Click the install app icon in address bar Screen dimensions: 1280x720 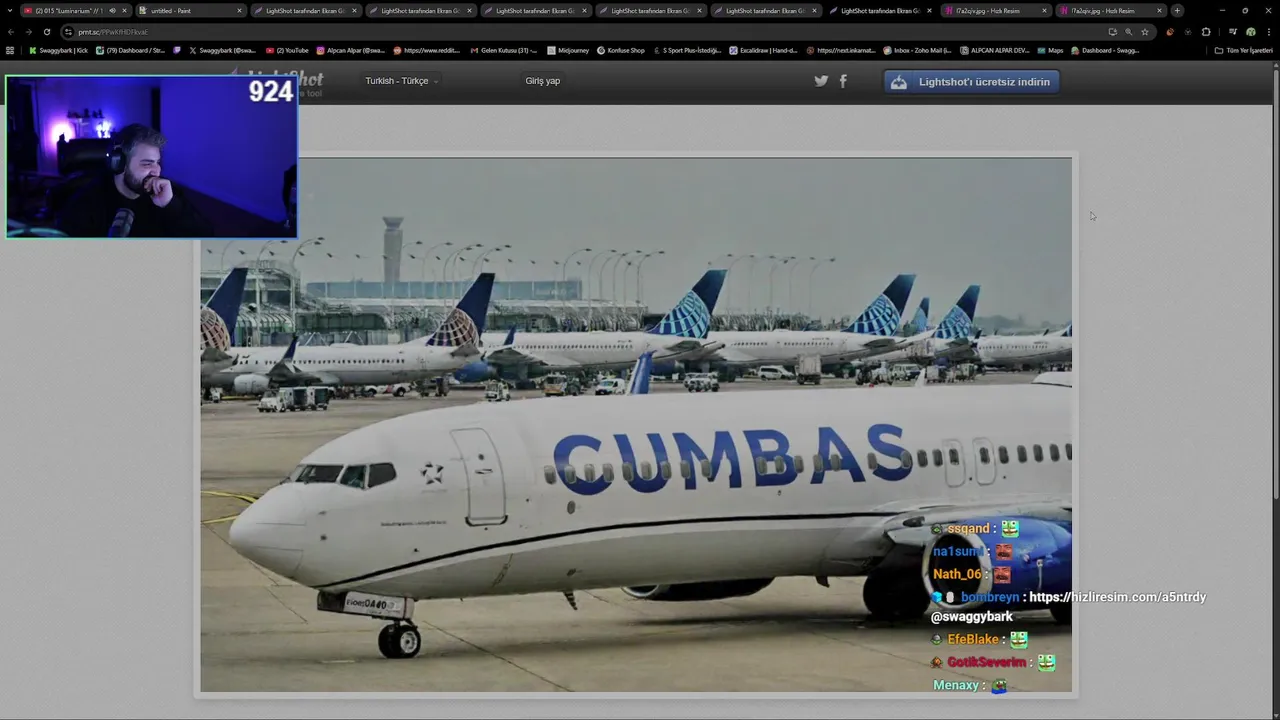pos(1112,32)
